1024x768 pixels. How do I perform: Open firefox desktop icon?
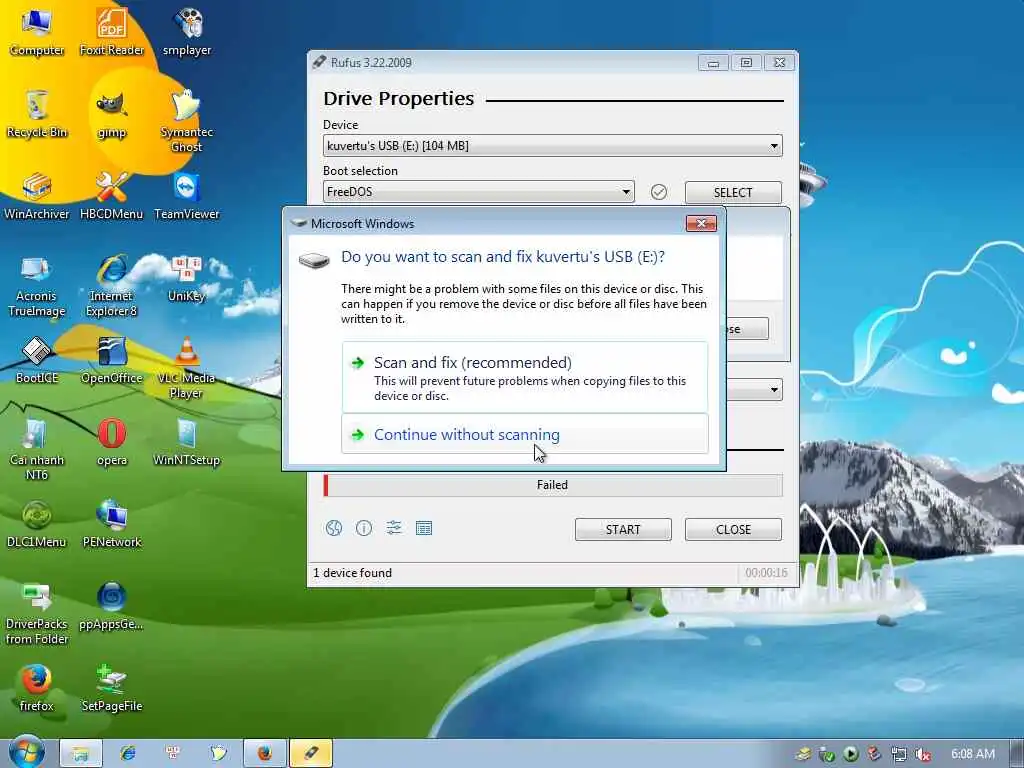tap(37, 688)
